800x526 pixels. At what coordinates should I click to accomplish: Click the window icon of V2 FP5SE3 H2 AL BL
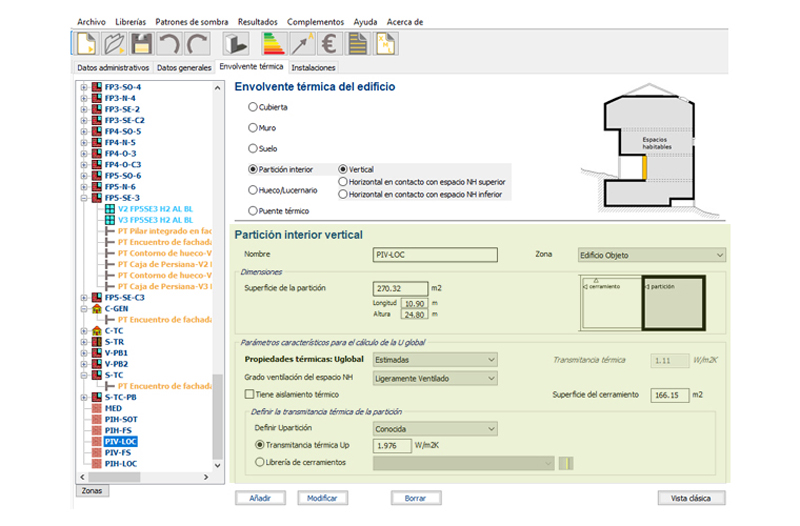click(x=110, y=209)
